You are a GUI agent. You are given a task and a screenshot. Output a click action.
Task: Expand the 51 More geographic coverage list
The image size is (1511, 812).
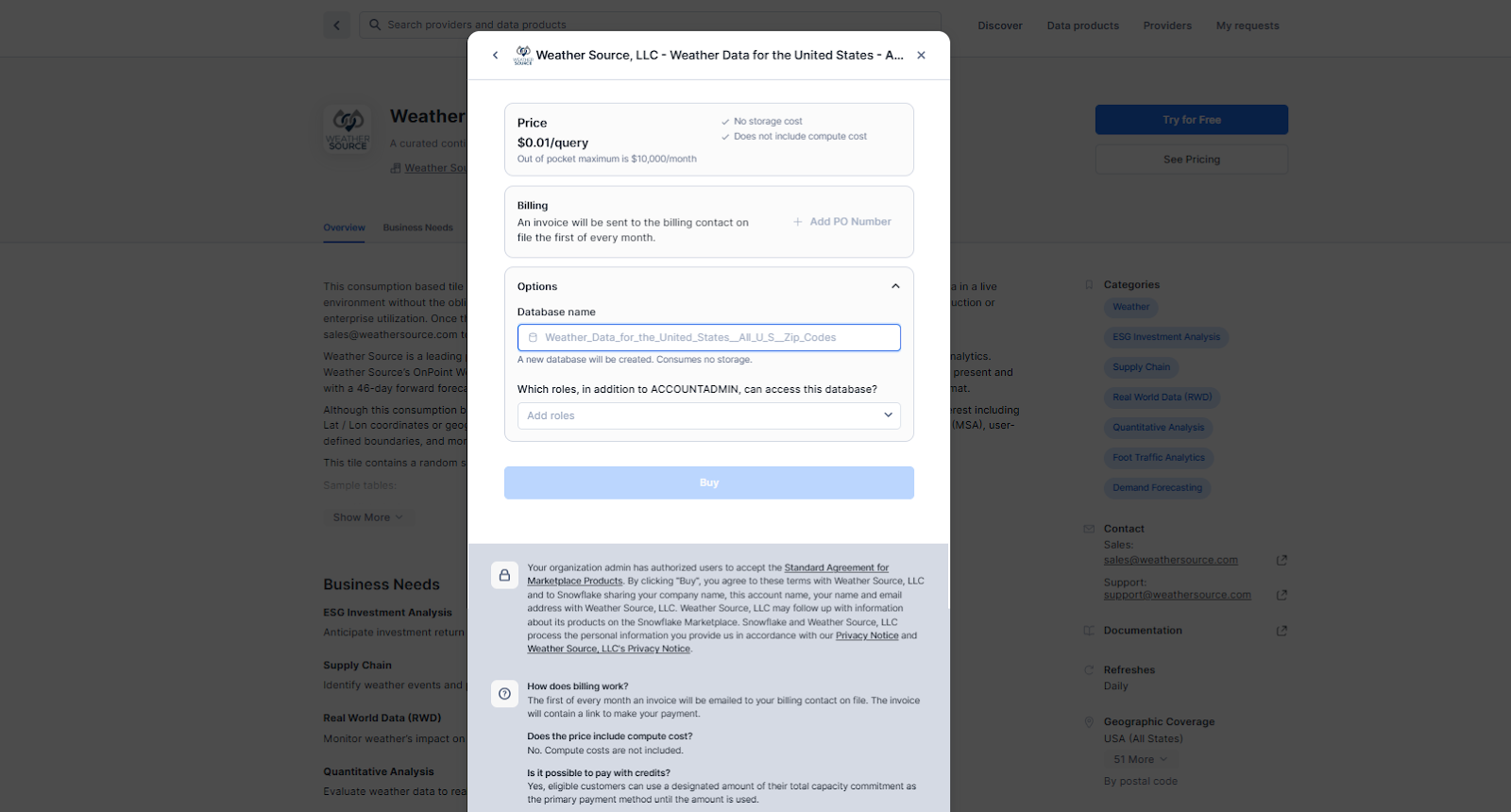click(x=1140, y=760)
